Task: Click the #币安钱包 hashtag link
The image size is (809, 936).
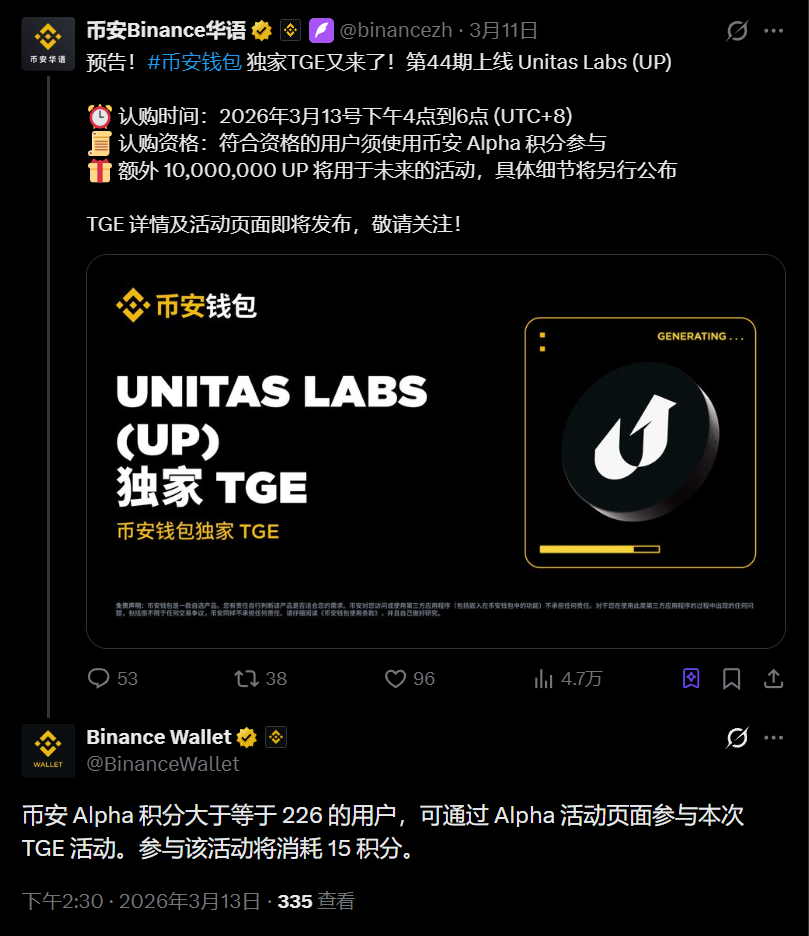Action: coord(195,62)
